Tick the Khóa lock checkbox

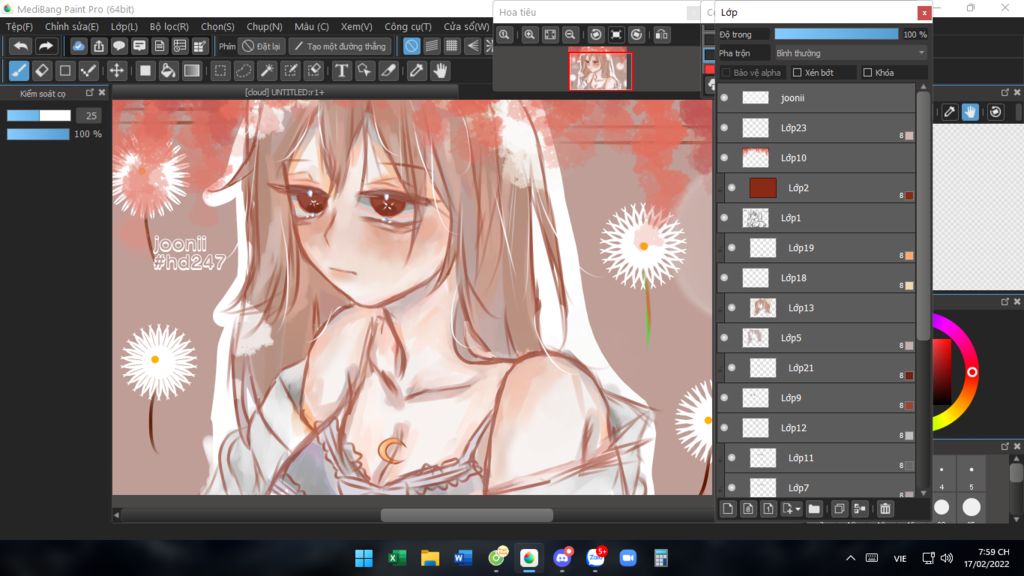(x=867, y=73)
